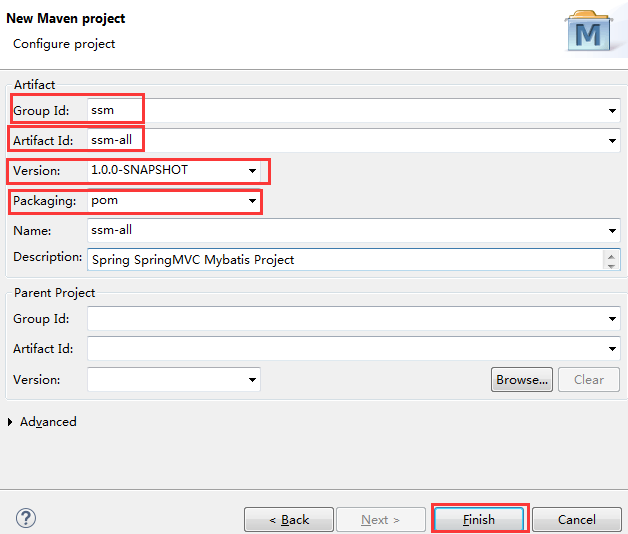This screenshot has width=628, height=534.
Task: Click the Artifact group heading
Action: coord(34,85)
